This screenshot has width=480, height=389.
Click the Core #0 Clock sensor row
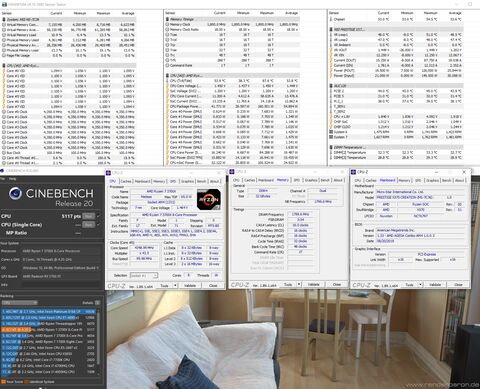tap(69, 112)
